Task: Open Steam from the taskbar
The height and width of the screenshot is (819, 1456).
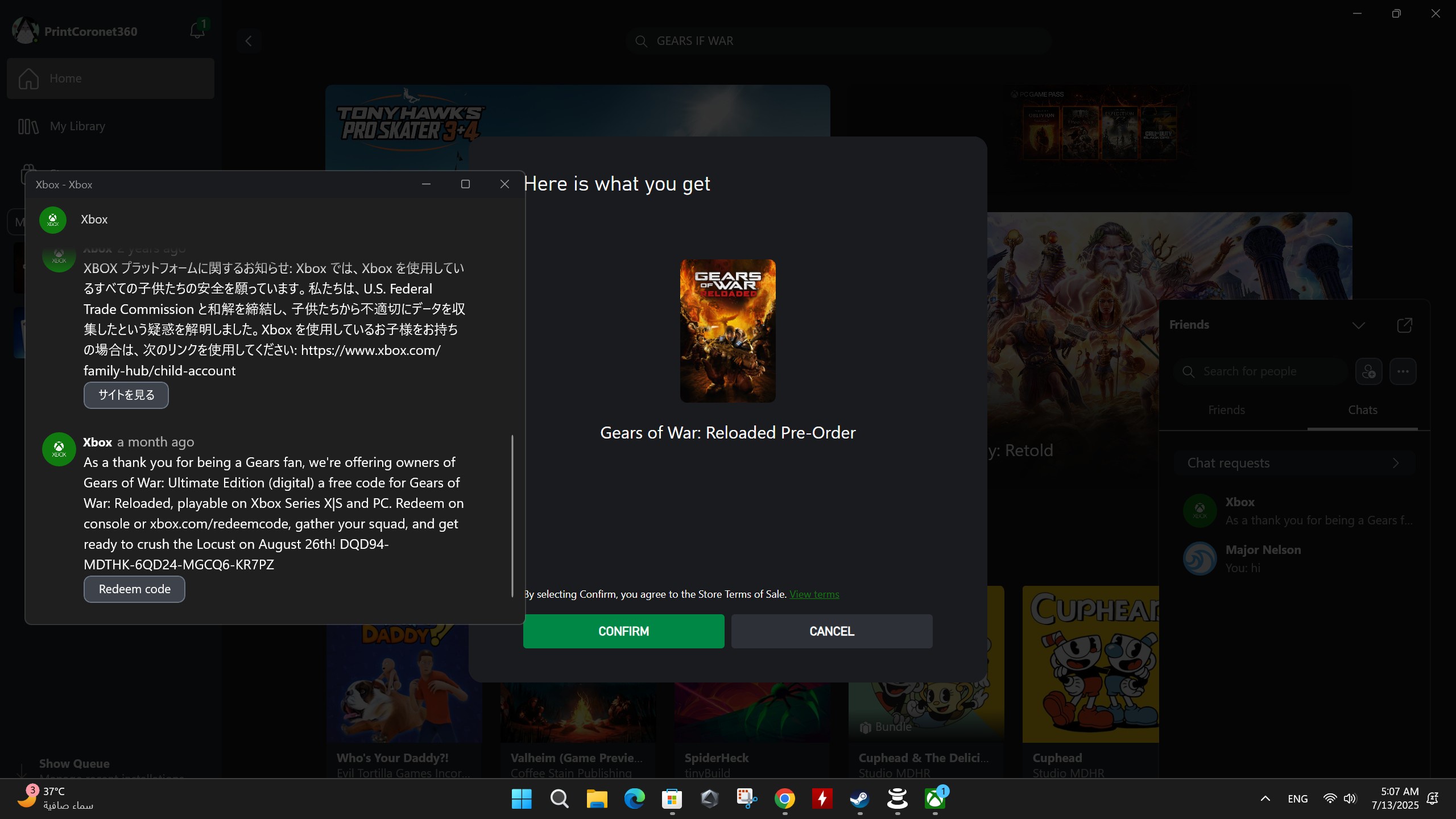Action: 859,799
